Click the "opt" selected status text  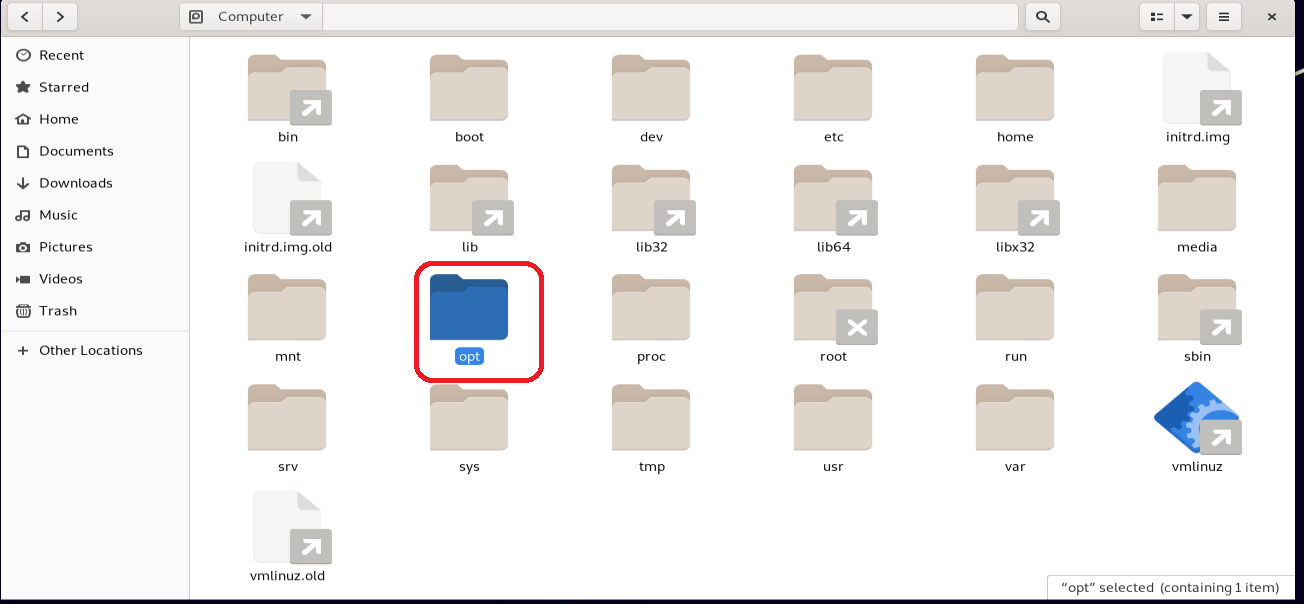click(x=1170, y=588)
